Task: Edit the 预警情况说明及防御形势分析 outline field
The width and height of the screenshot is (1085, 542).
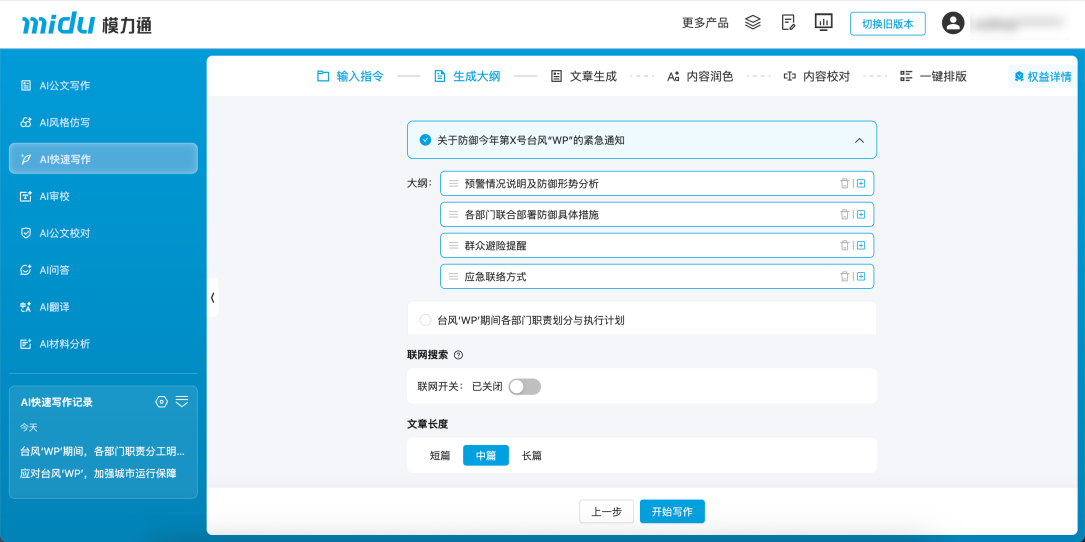Action: pyautogui.click(x=657, y=183)
